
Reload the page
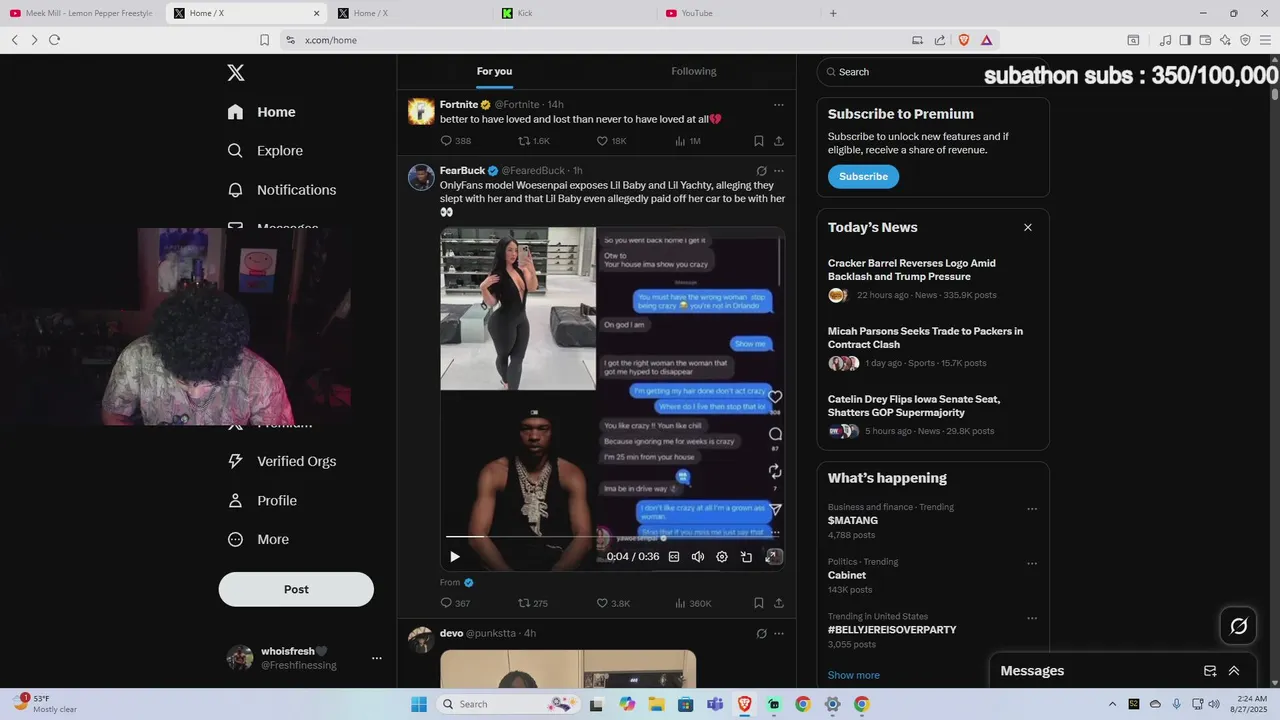coord(54,40)
